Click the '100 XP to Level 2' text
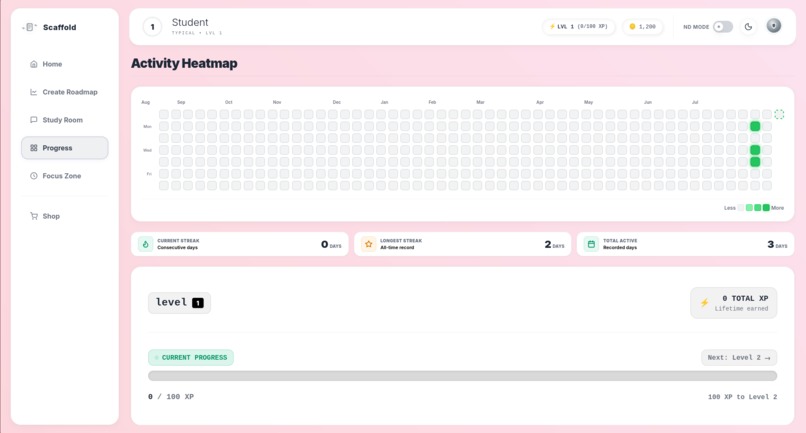This screenshot has width=806, height=433. pyautogui.click(x=742, y=397)
